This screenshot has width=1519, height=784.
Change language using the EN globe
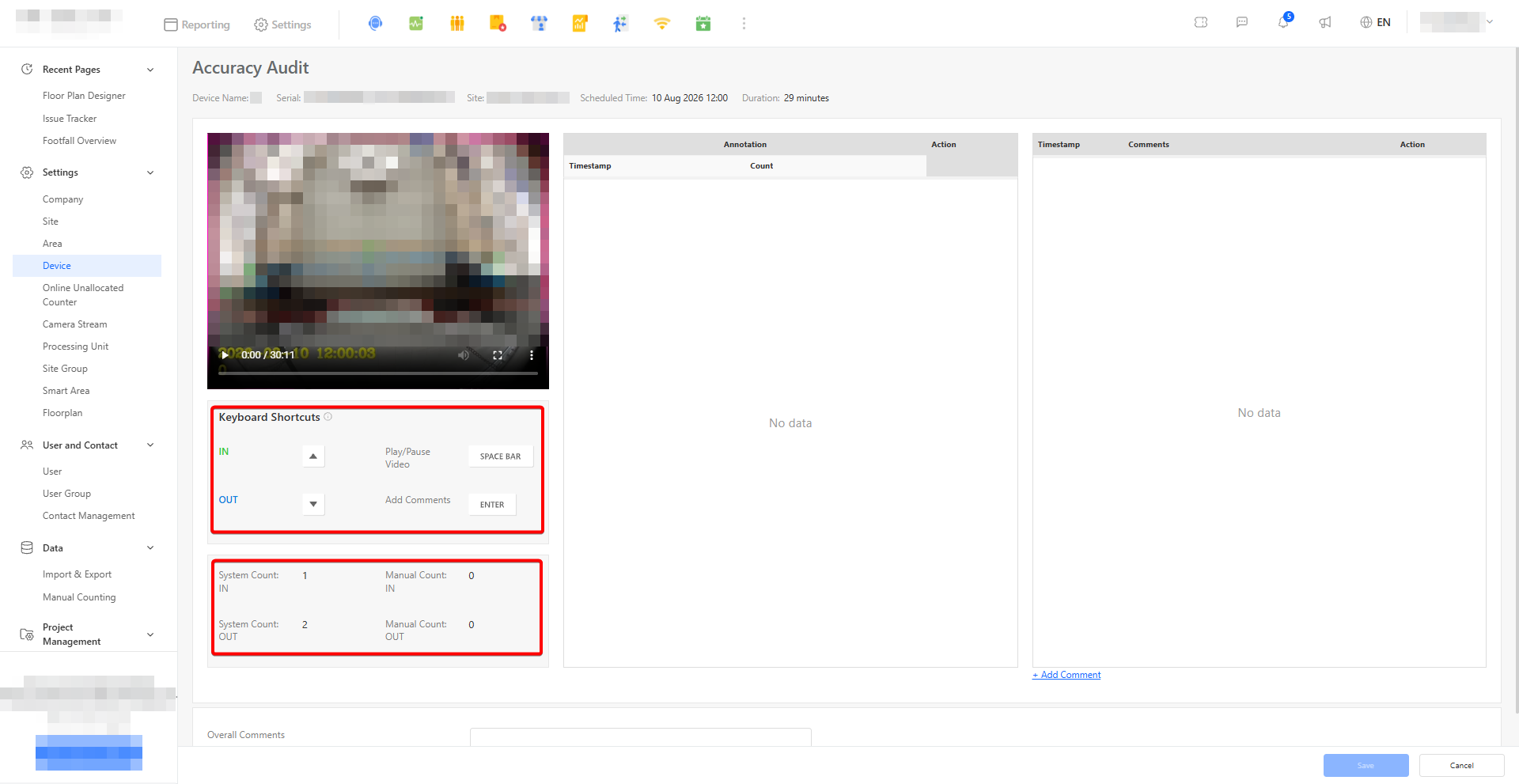coord(1375,22)
